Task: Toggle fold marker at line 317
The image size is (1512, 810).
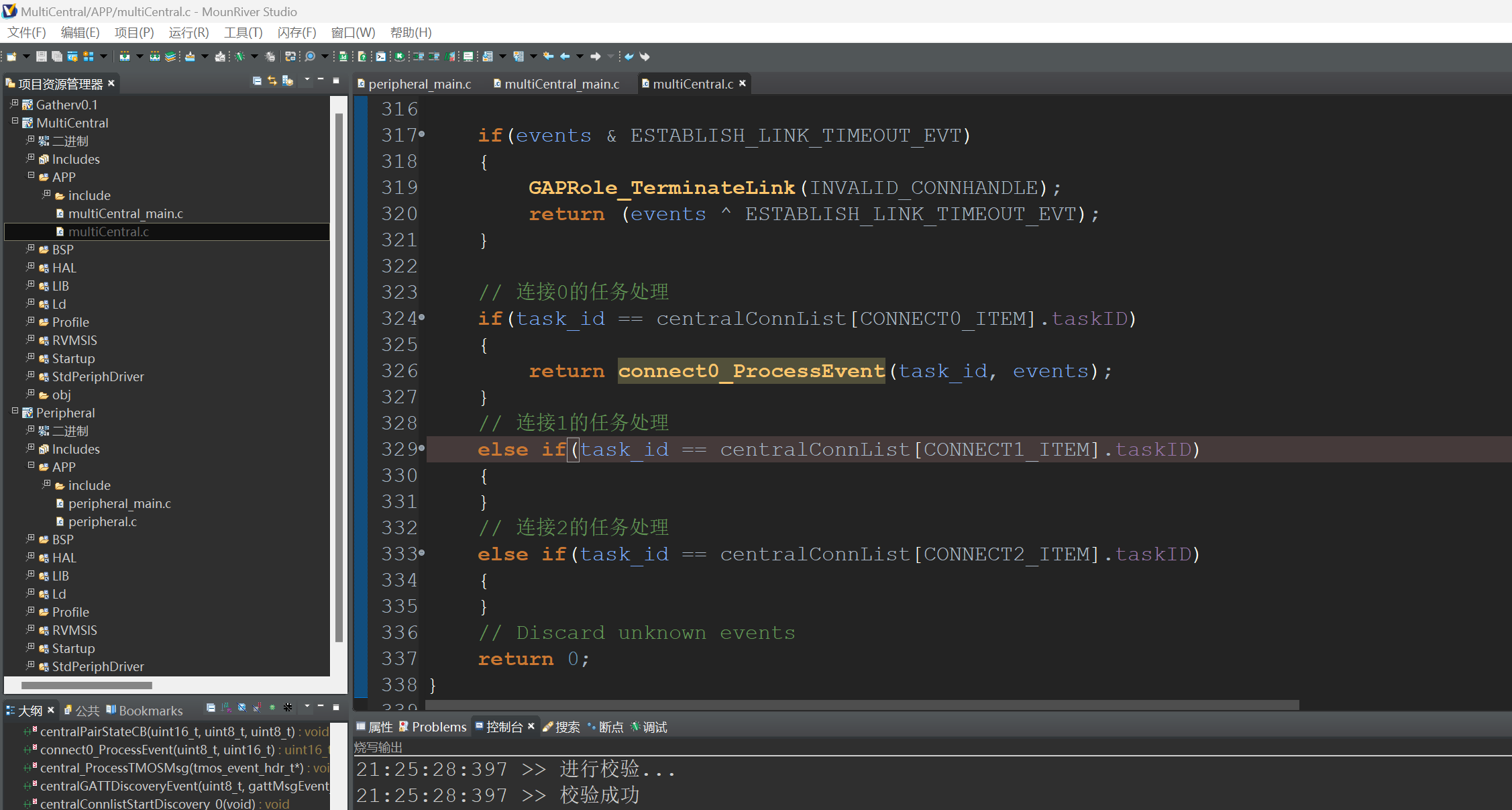Action: click(422, 134)
